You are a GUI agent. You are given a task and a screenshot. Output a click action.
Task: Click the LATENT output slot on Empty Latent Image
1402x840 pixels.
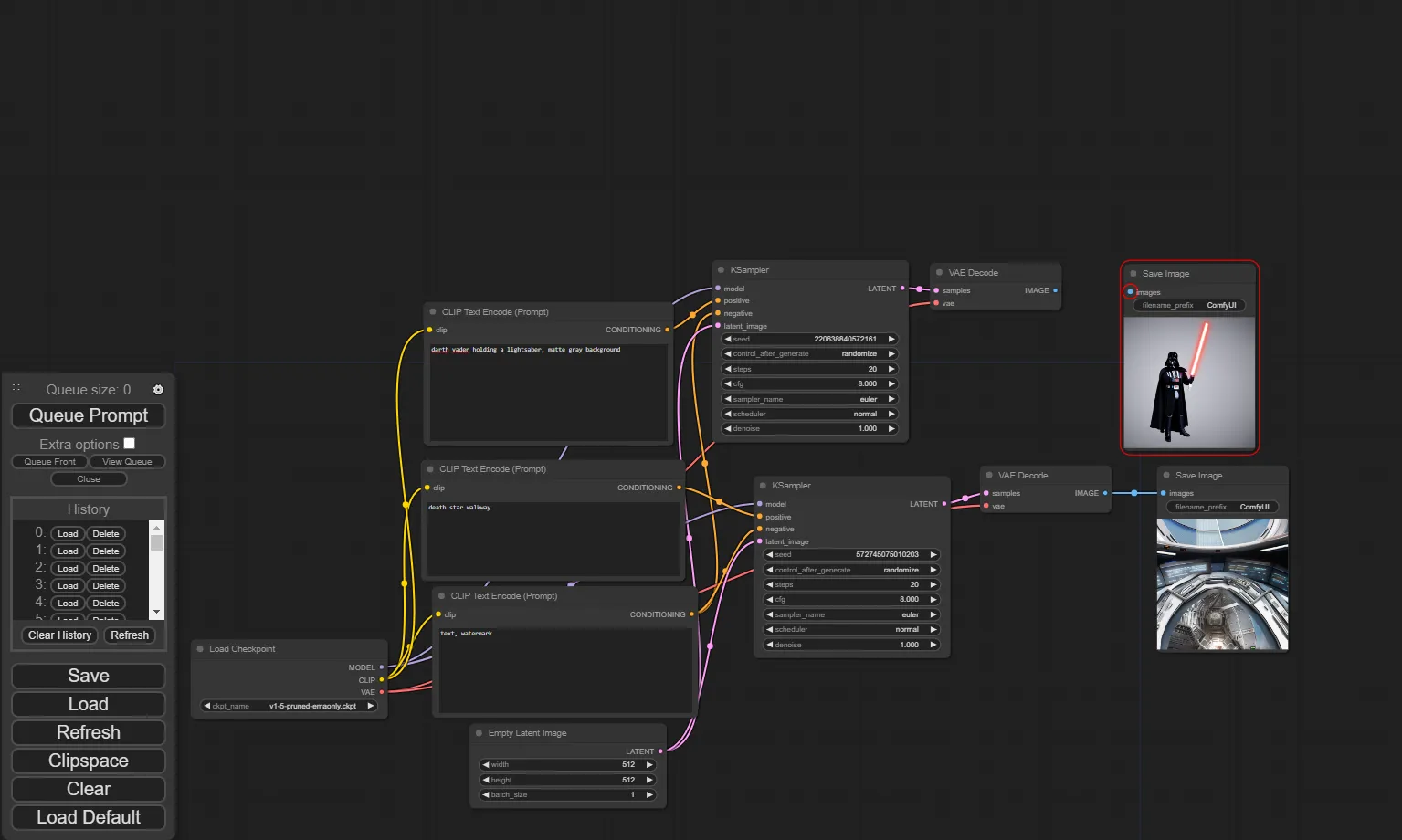(x=660, y=751)
